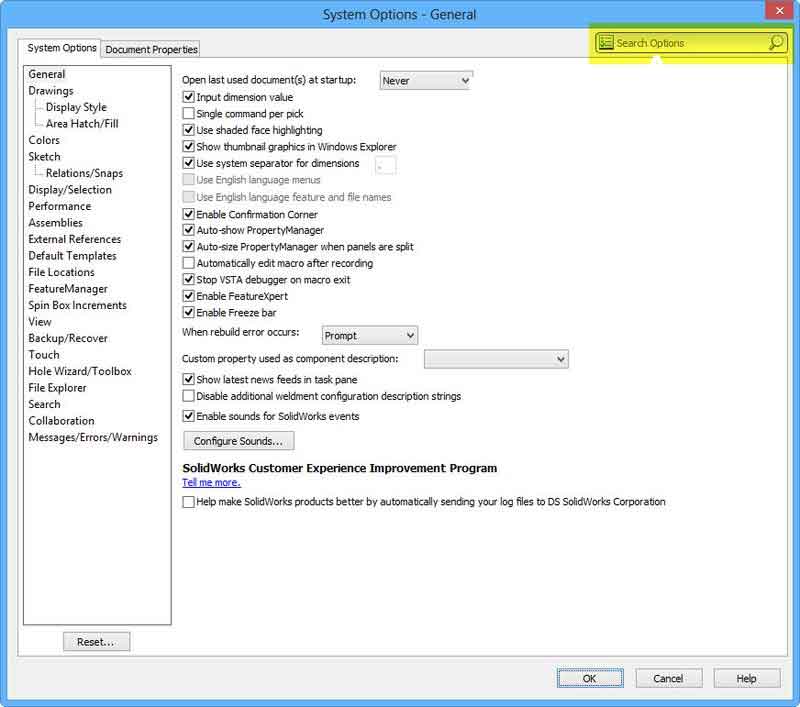Open File Explorer options
This screenshot has height=707, width=800.
tap(58, 388)
